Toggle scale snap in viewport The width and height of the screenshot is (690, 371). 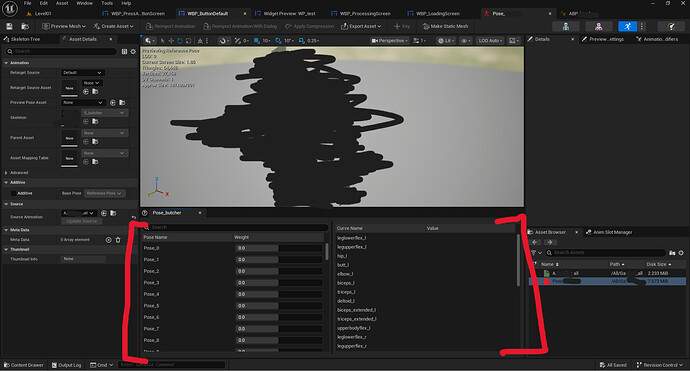point(302,40)
